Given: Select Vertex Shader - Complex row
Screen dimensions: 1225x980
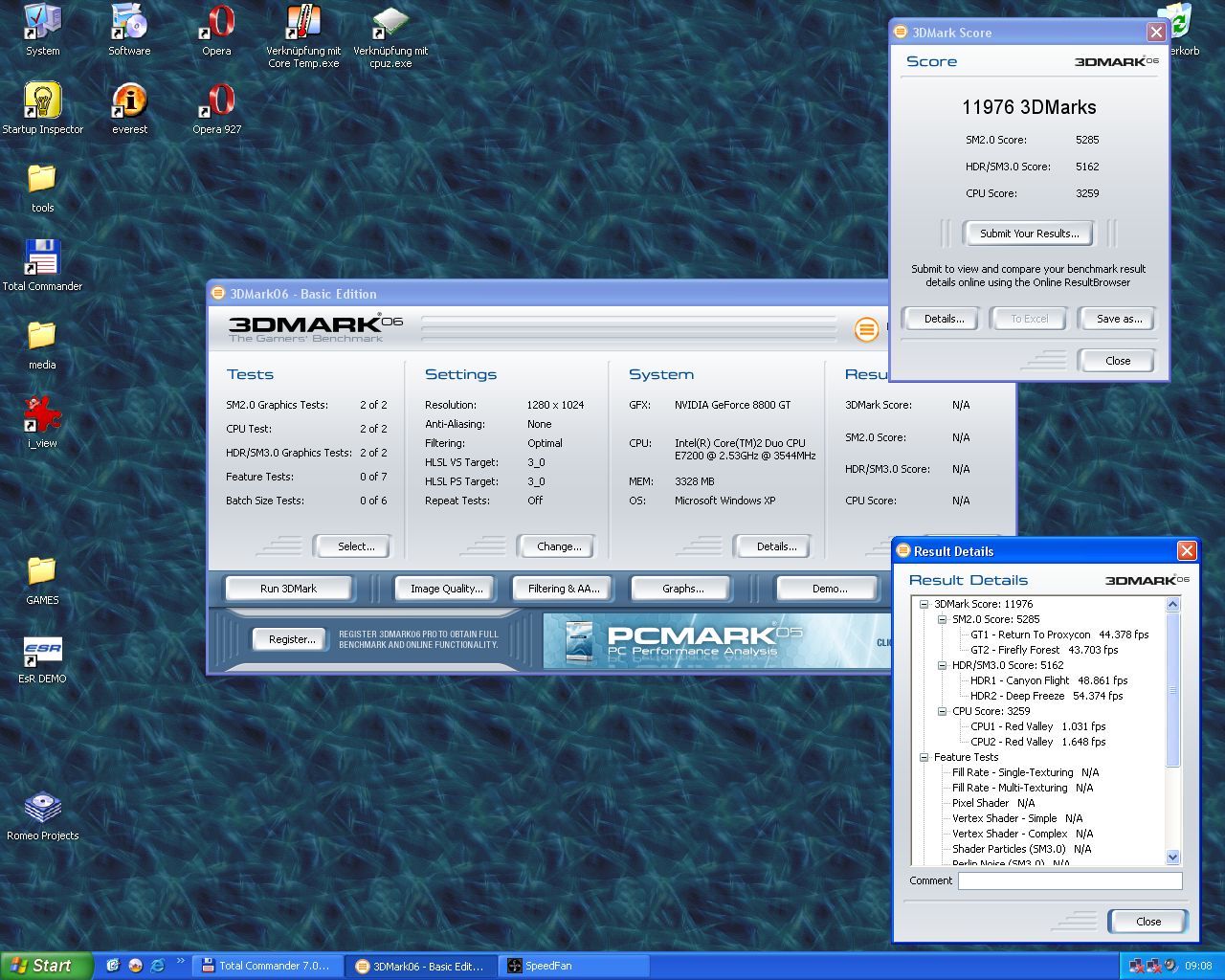Looking at the screenshot, I should point(1022,834).
